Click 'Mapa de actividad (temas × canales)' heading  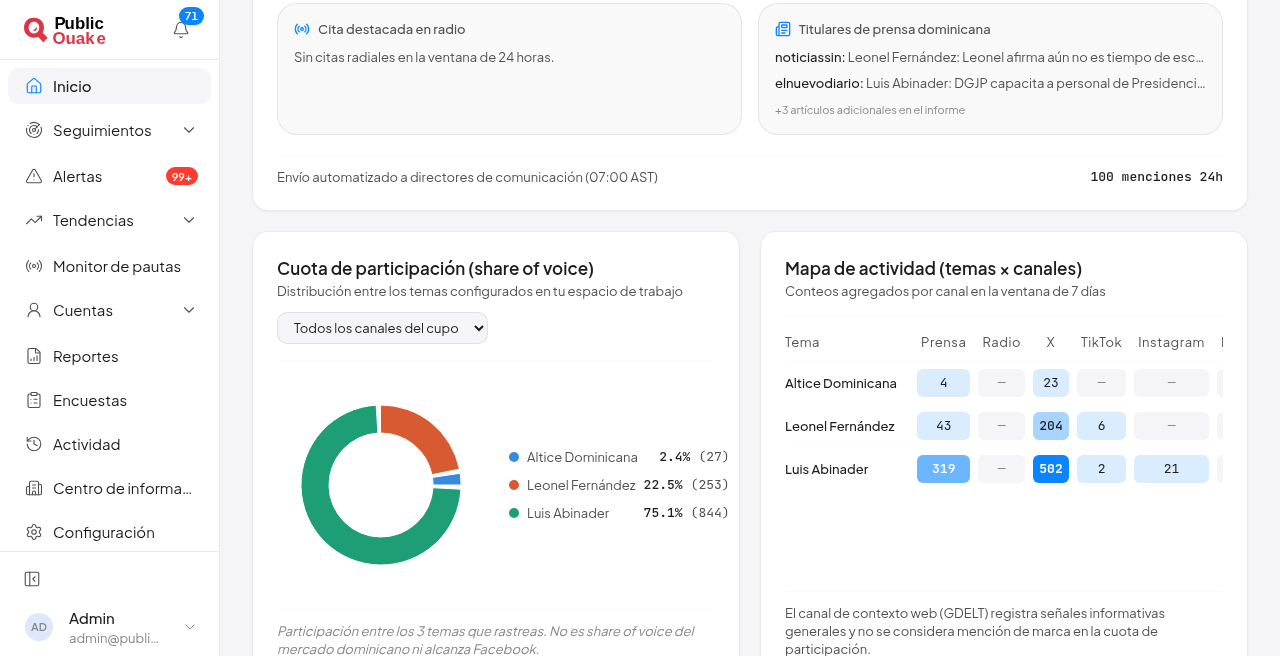933,268
